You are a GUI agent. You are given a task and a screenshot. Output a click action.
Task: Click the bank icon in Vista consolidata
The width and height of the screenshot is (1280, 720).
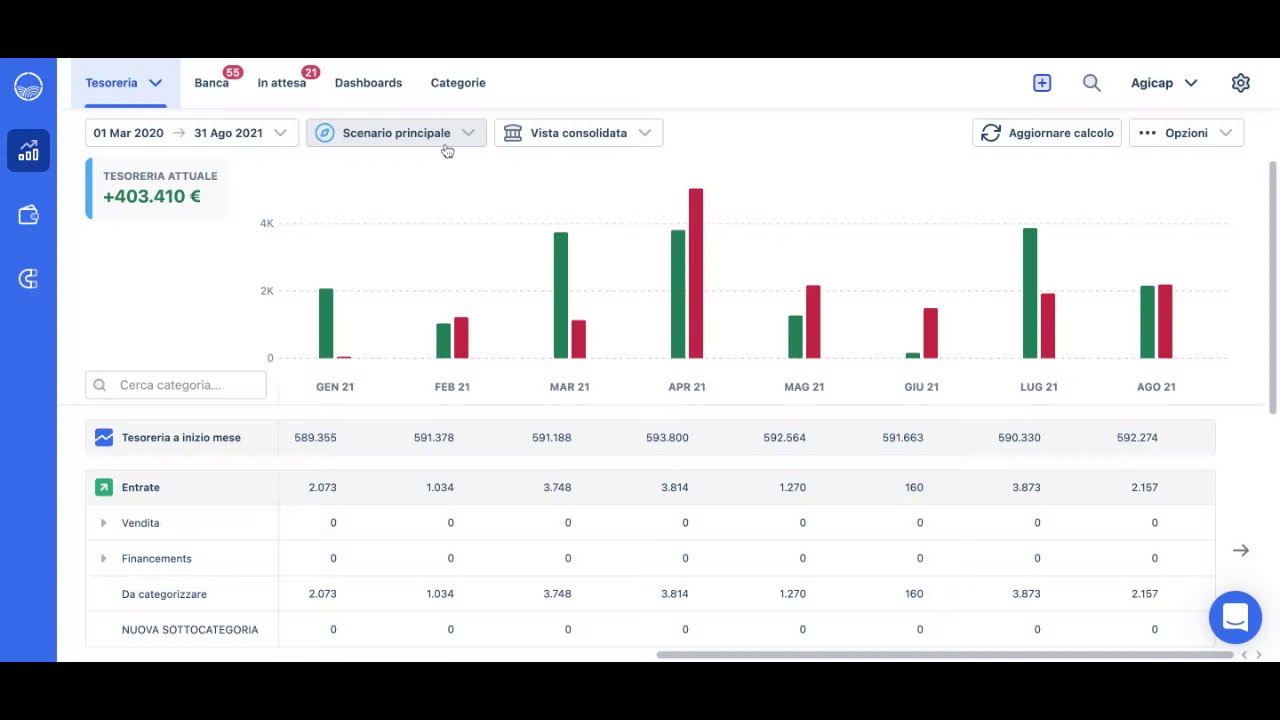[x=513, y=133]
